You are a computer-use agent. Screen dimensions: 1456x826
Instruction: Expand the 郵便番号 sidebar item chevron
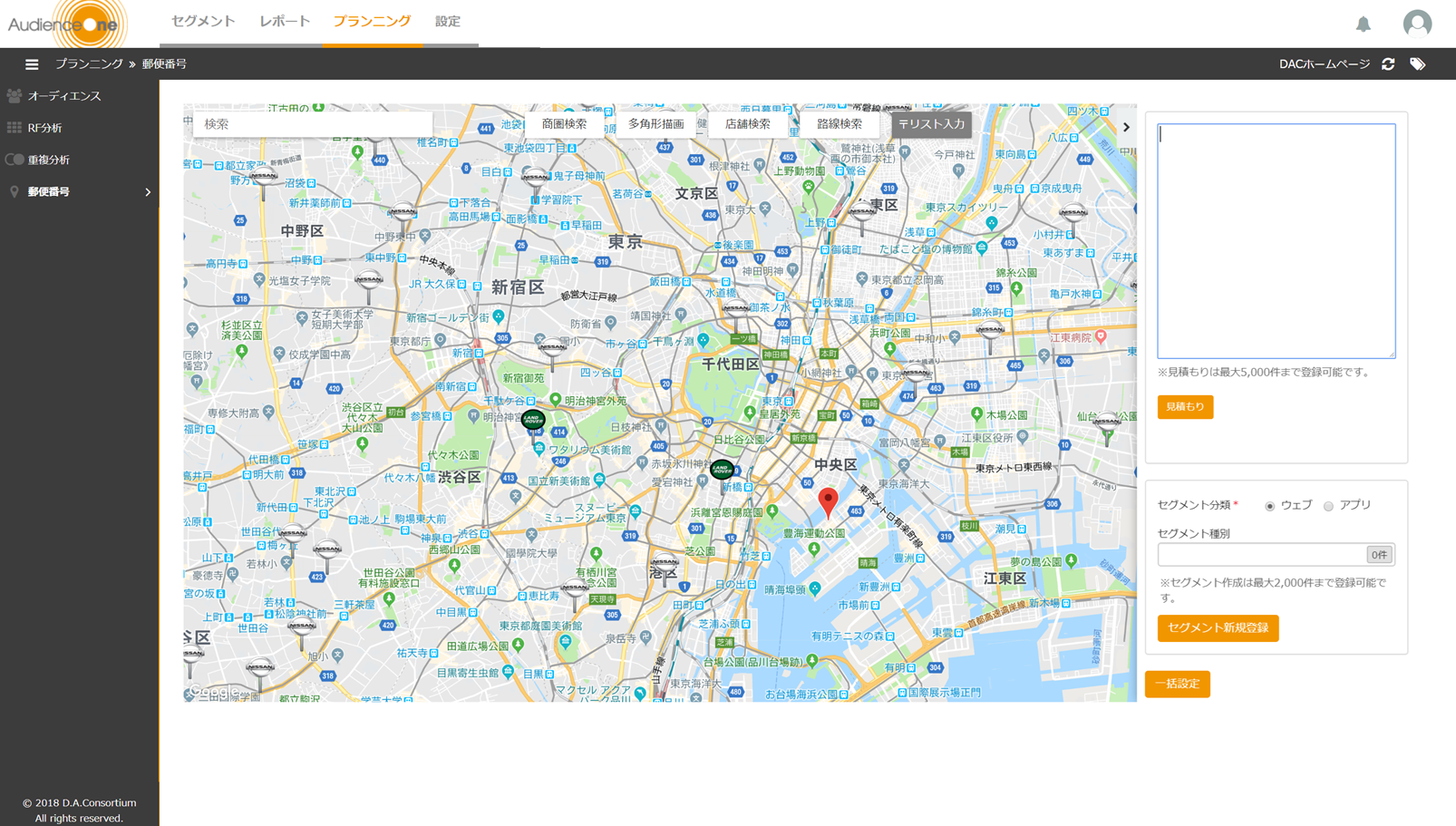(x=147, y=191)
